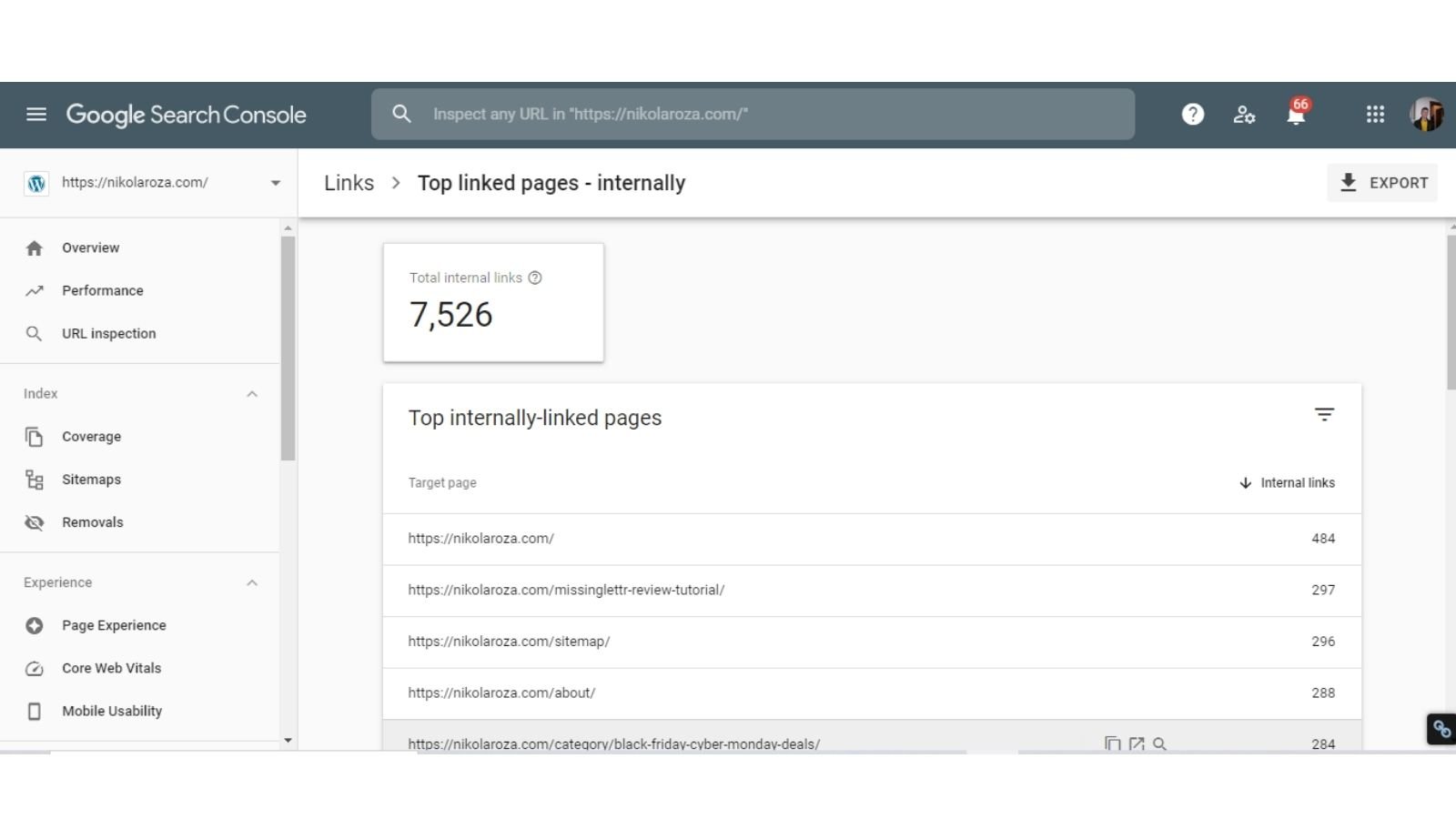Click the floating link tool icon
Viewport: 1456px width, 819px height.
pyautogui.click(x=1441, y=729)
